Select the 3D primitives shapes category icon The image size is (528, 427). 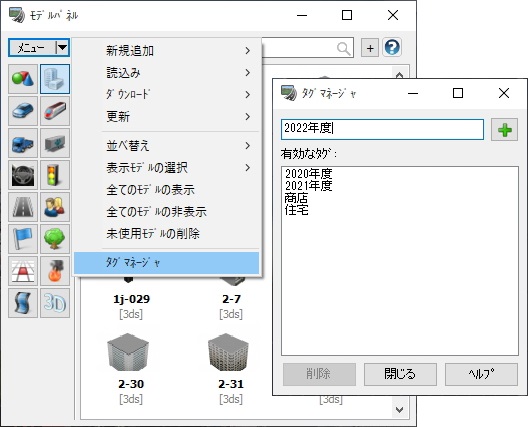click(x=23, y=79)
